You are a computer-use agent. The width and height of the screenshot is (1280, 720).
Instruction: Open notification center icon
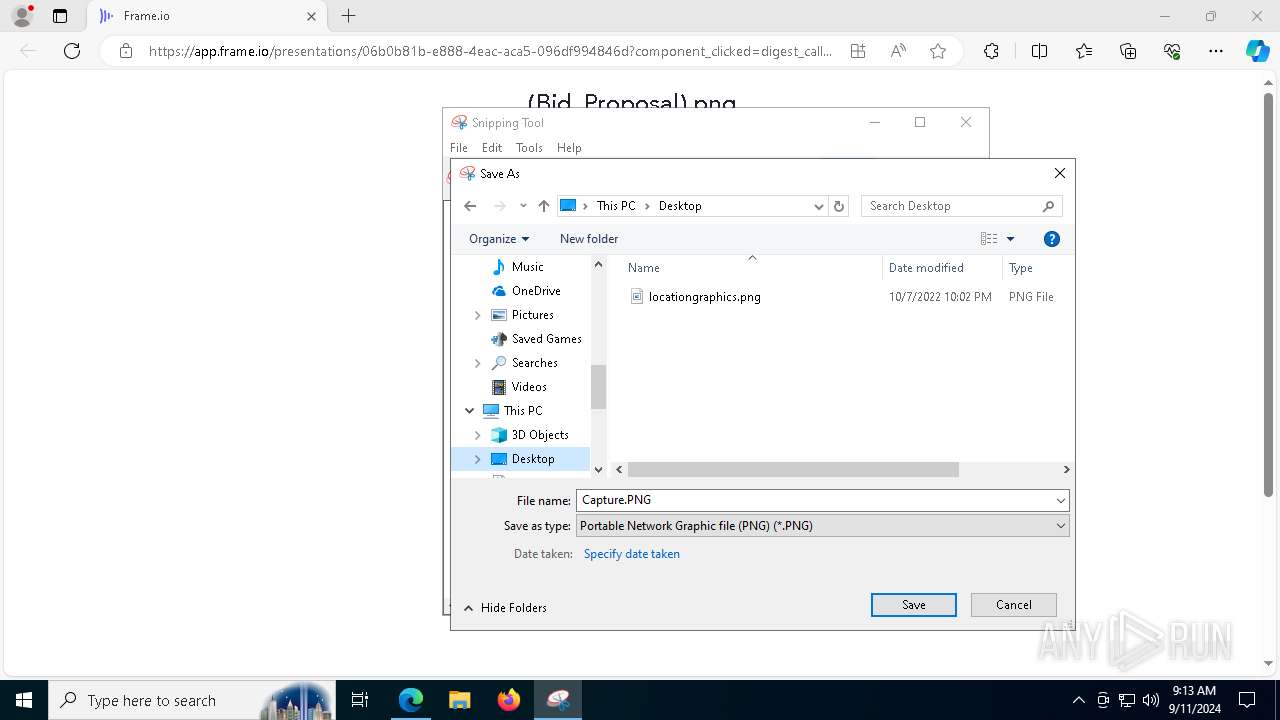(1247, 700)
